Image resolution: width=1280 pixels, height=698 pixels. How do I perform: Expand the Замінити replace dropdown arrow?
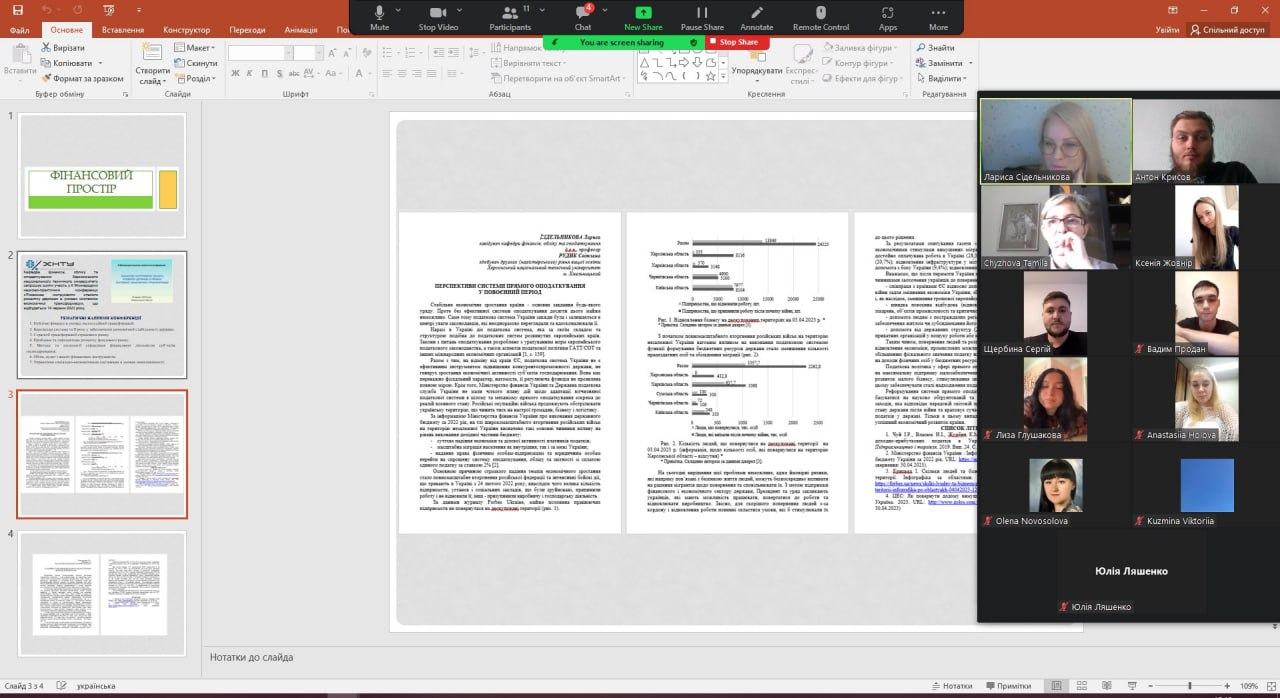click(969, 63)
